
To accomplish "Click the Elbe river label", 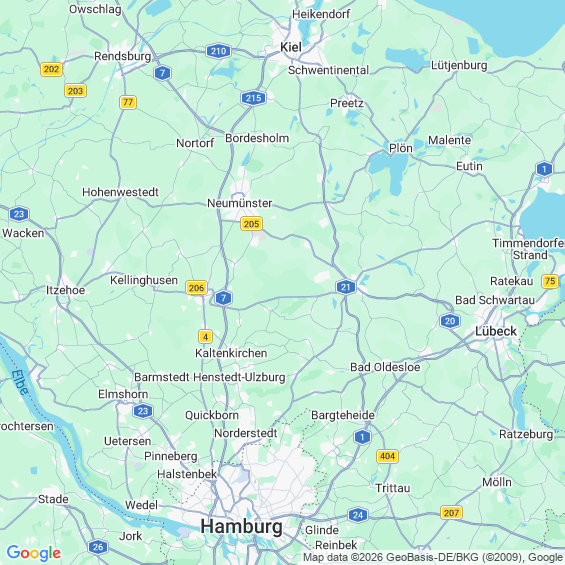I will click(19, 383).
